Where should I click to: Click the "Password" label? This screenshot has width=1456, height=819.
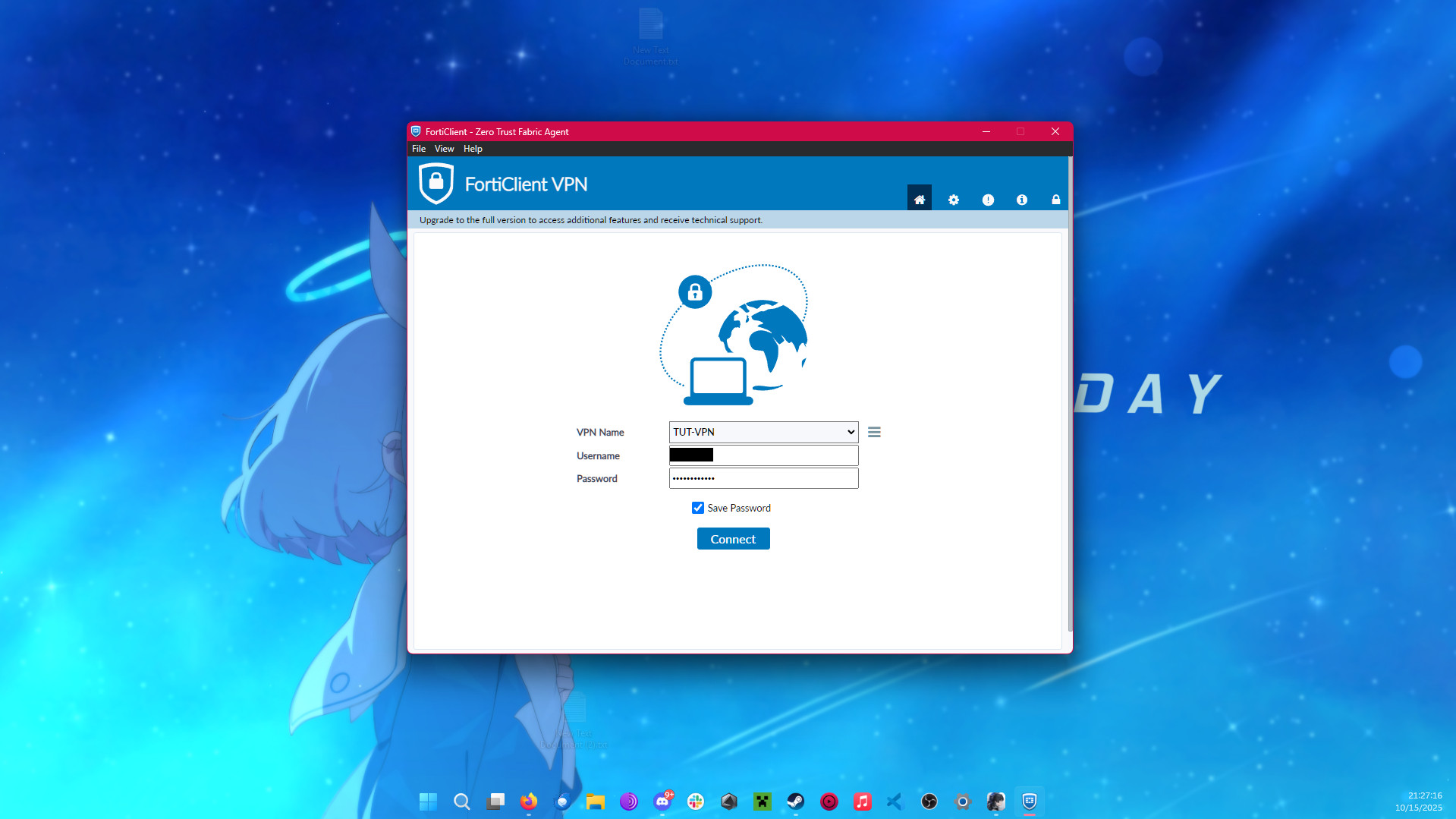point(597,479)
